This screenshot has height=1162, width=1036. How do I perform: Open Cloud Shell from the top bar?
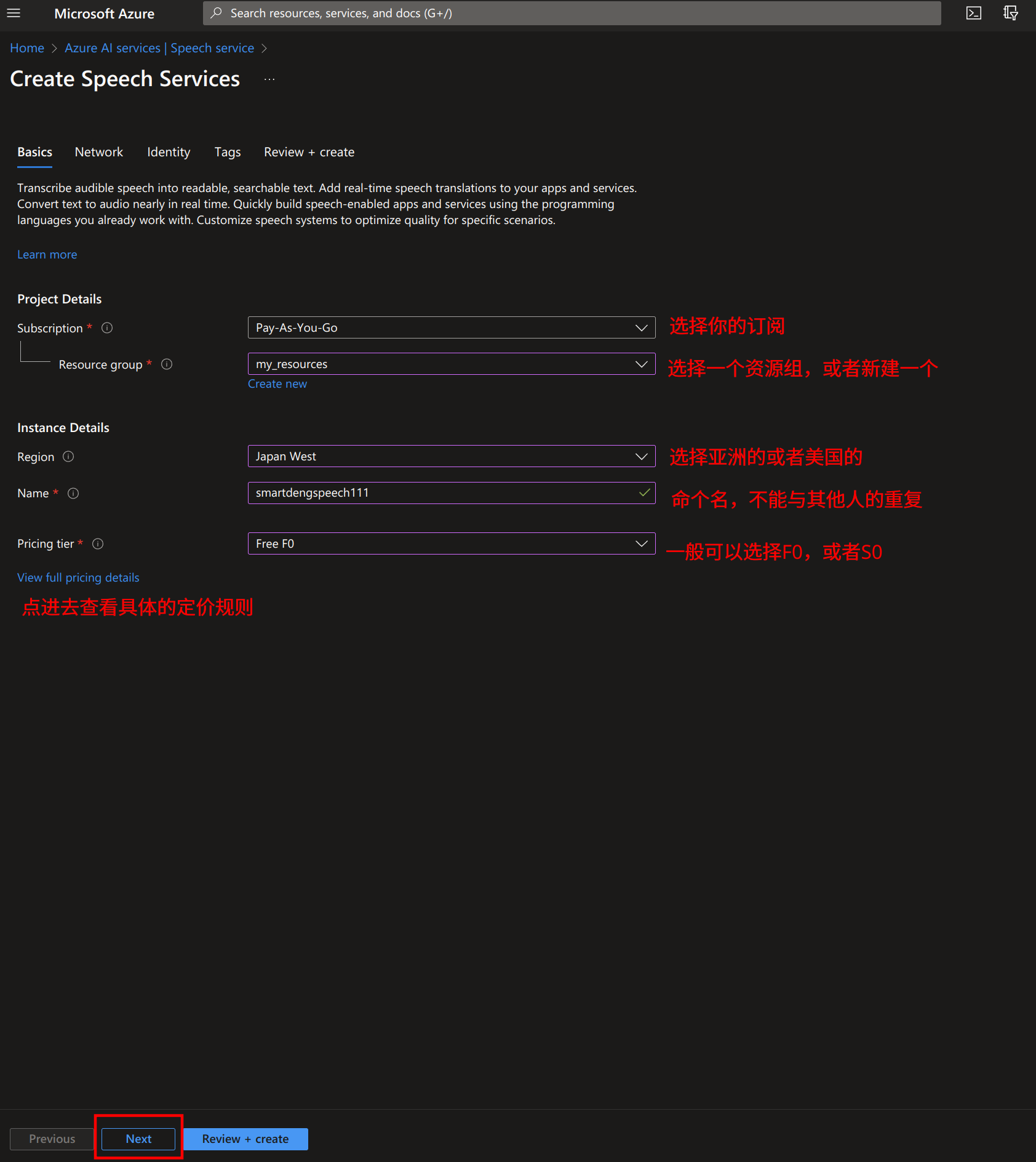(973, 13)
